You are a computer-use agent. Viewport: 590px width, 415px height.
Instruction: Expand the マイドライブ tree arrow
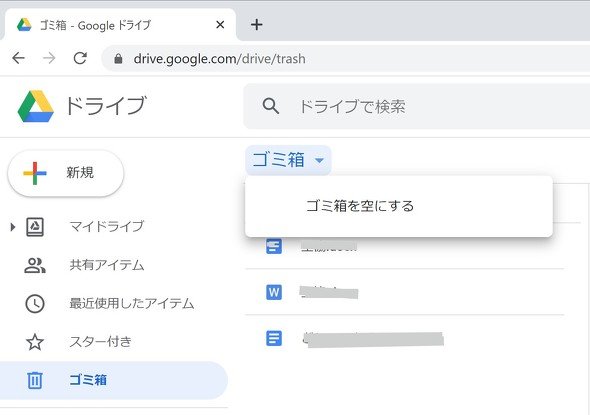pyautogui.click(x=13, y=227)
